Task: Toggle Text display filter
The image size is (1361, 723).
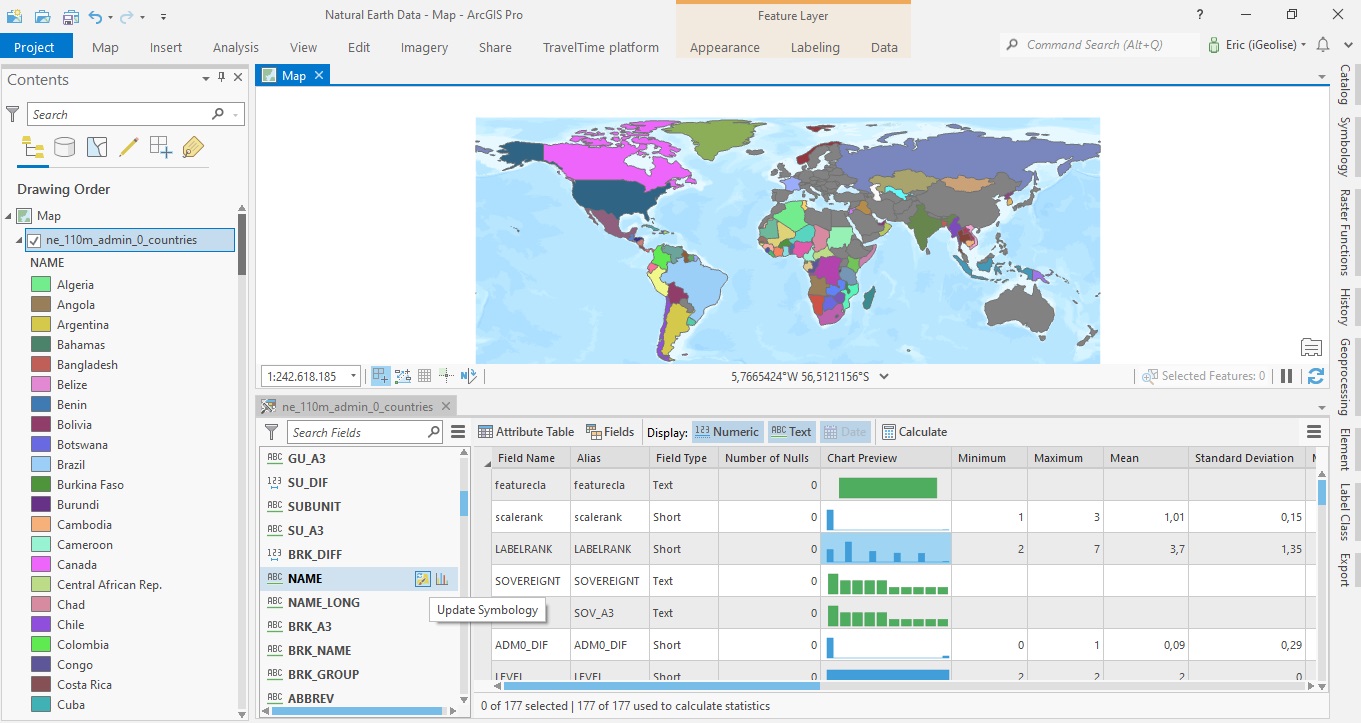Action: pos(791,432)
